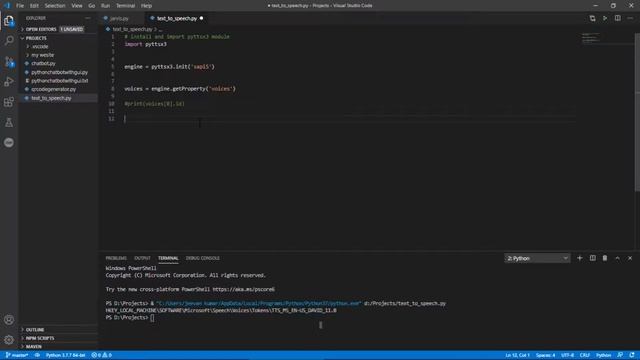Viewport: 640px width, 360px height.
Task: Select text_to_speech.py in explorer tree
Action: click(x=51, y=98)
